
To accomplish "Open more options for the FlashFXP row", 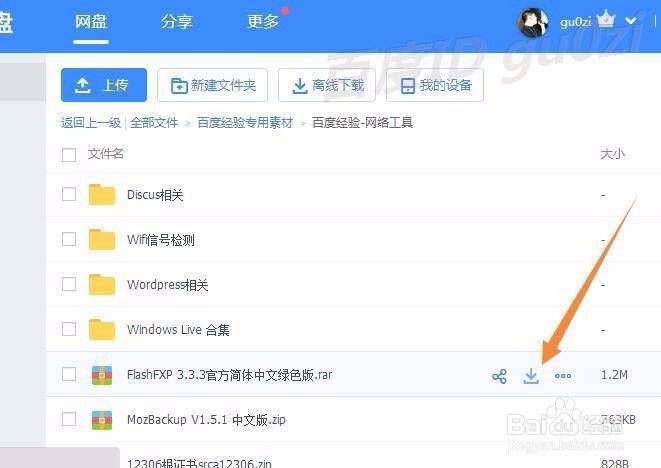I will [x=563, y=376].
